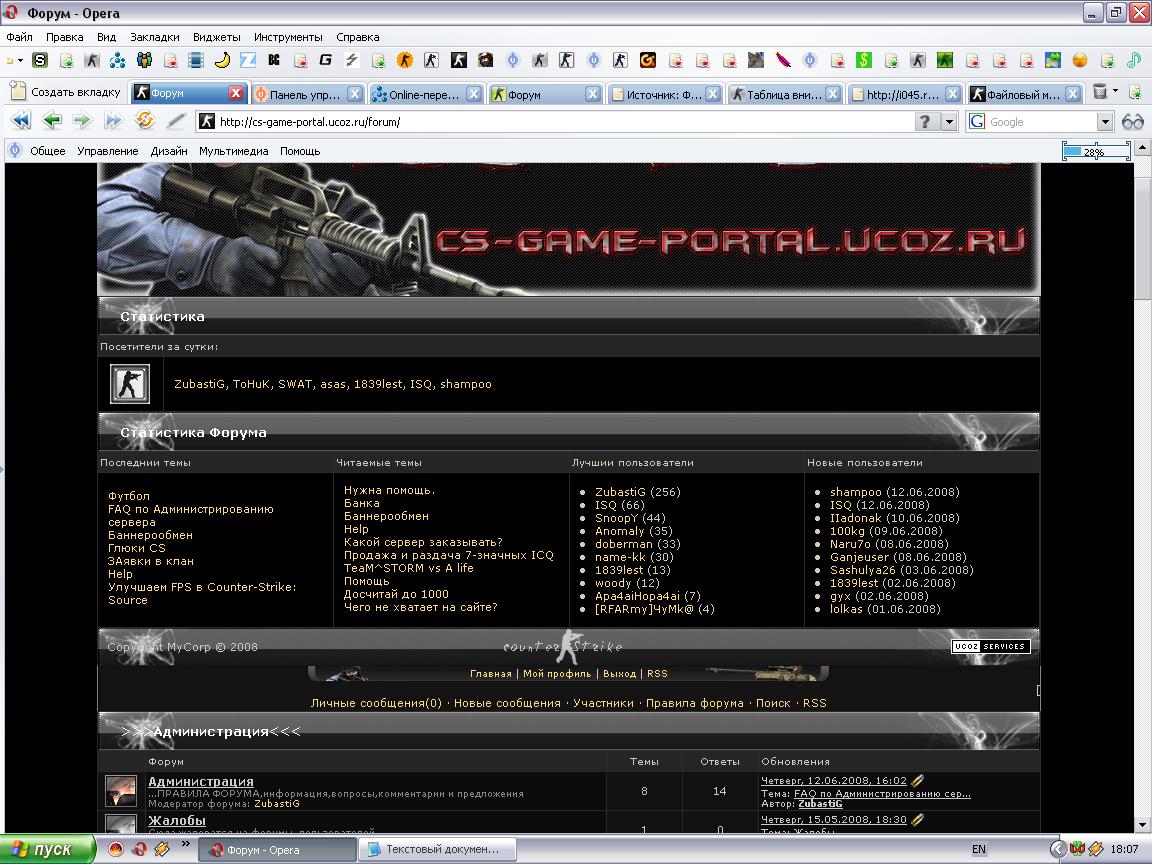Open new user shampoo (12.06.2008) link
The height and width of the screenshot is (864, 1152).
pos(894,492)
